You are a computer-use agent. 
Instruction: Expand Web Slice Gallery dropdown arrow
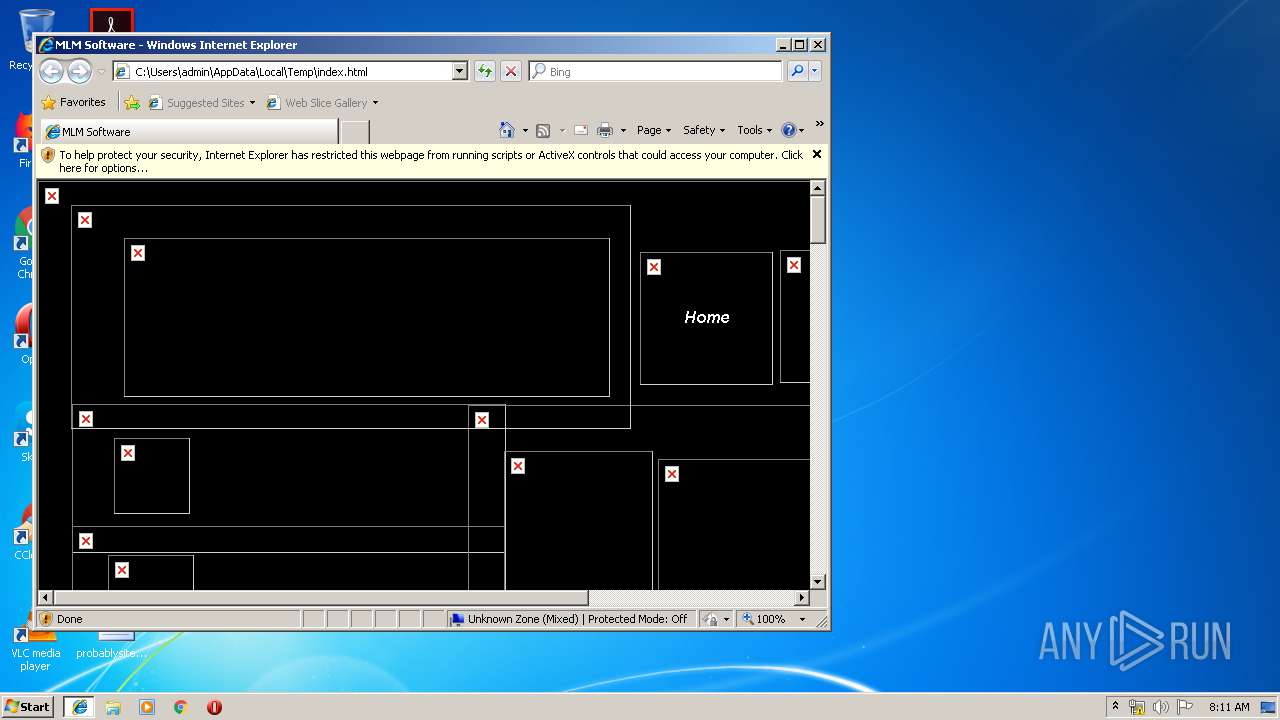click(375, 102)
